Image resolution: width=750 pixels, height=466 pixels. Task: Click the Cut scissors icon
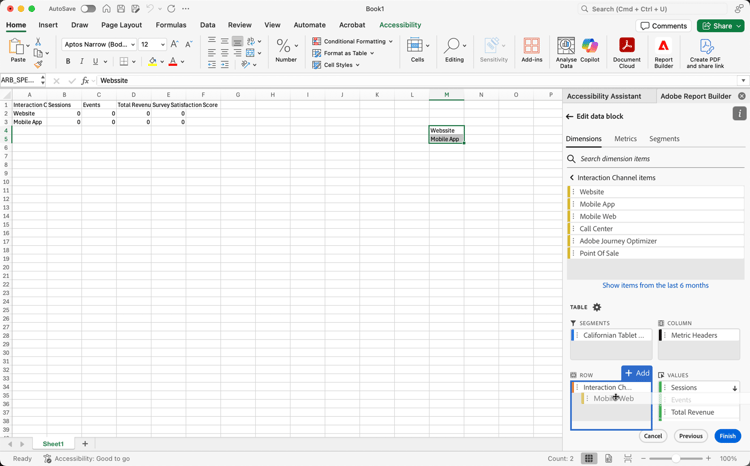pyautogui.click(x=38, y=42)
